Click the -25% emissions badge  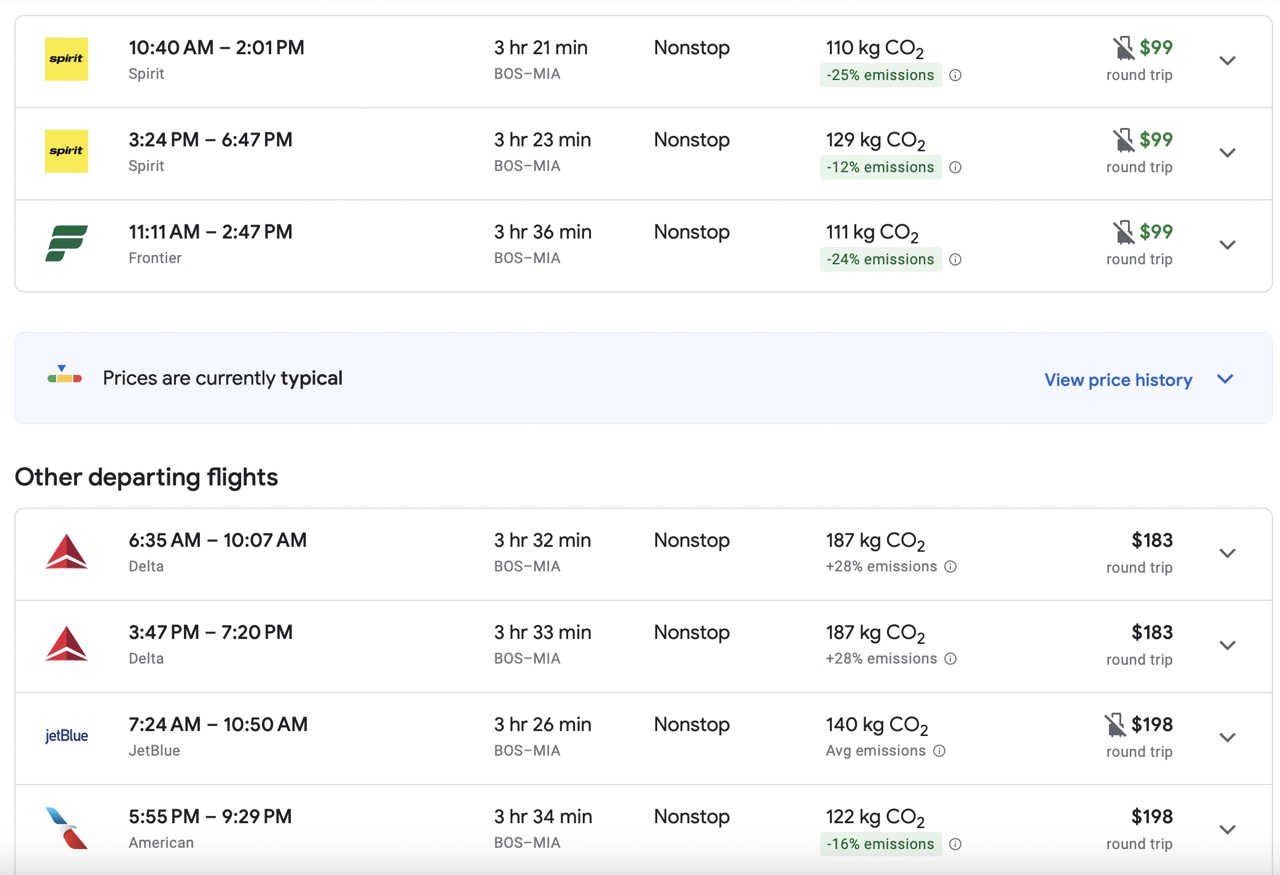tap(880, 75)
